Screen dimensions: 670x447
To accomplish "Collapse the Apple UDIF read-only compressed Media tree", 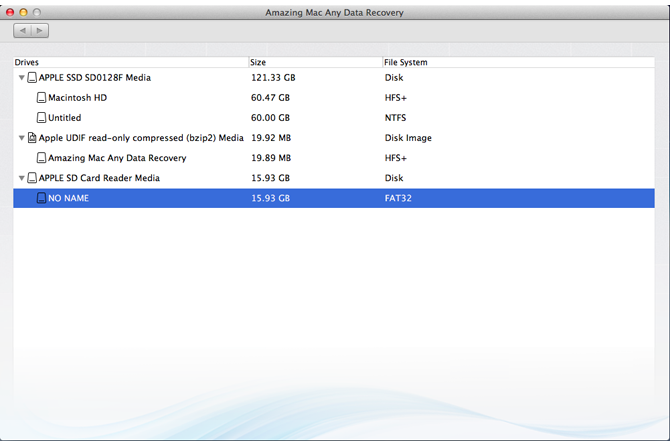I will 21,138.
